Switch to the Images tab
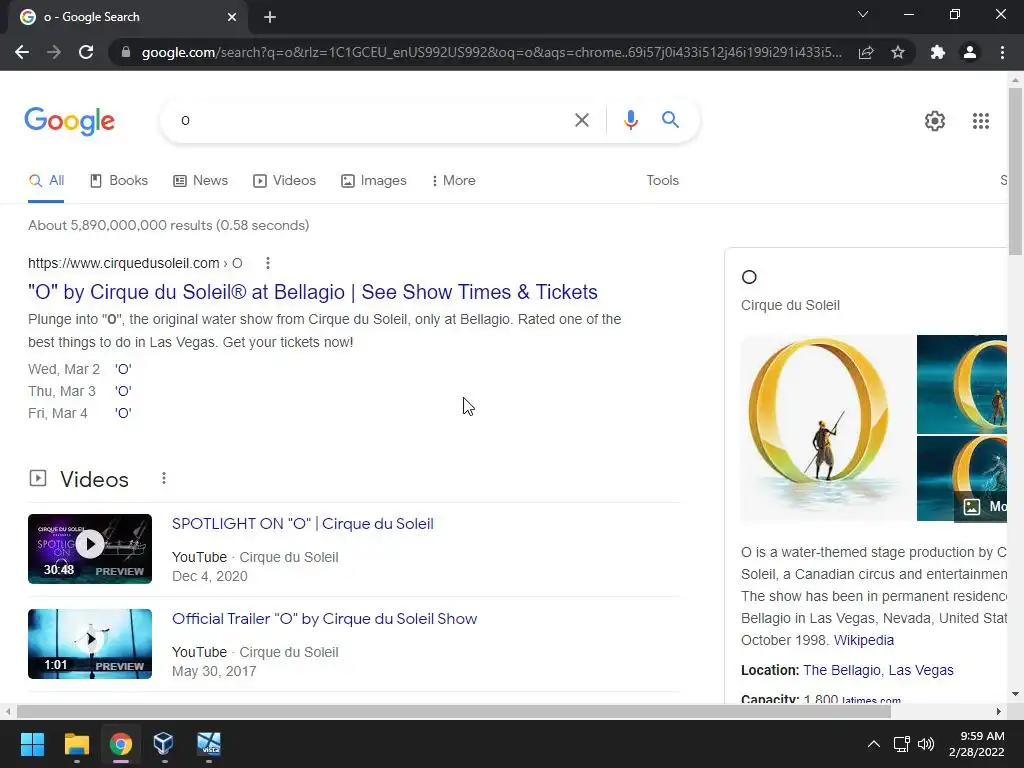1024x768 pixels. click(x=374, y=181)
